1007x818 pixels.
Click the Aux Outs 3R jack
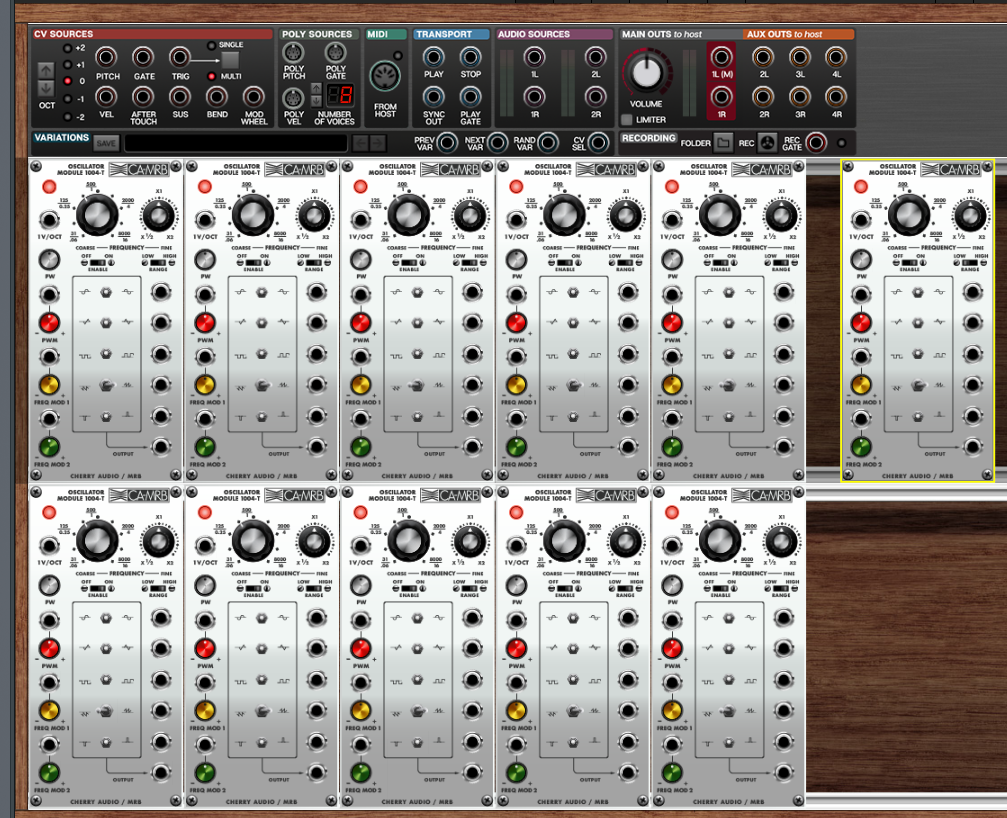tap(800, 97)
